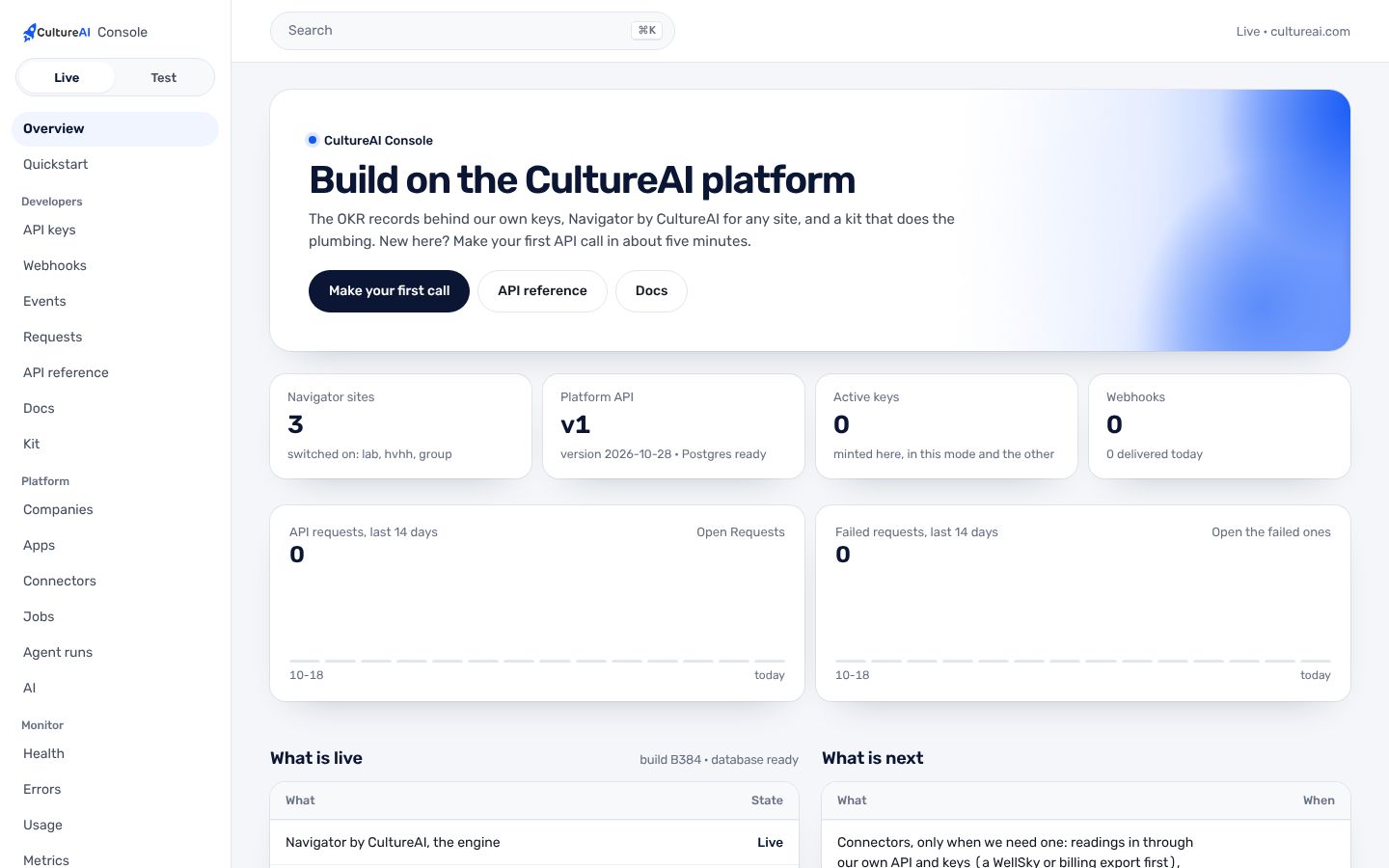1389x868 pixels.
Task: Open API reference in the sidebar
Action: 115,373
